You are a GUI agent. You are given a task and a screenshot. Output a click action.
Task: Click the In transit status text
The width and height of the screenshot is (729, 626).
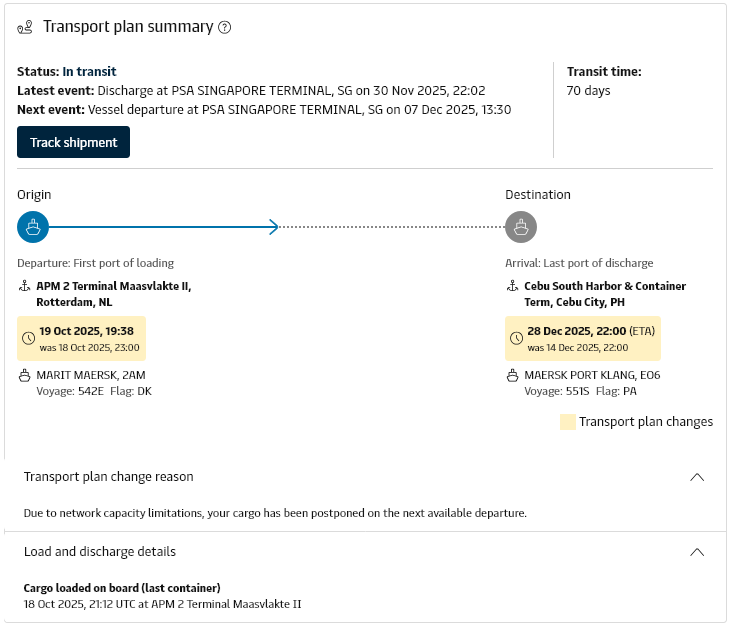point(89,71)
